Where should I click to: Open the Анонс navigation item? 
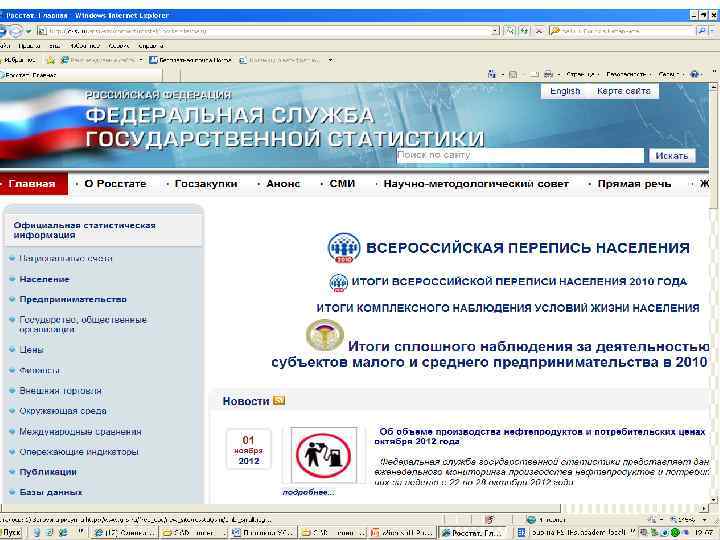tap(283, 184)
